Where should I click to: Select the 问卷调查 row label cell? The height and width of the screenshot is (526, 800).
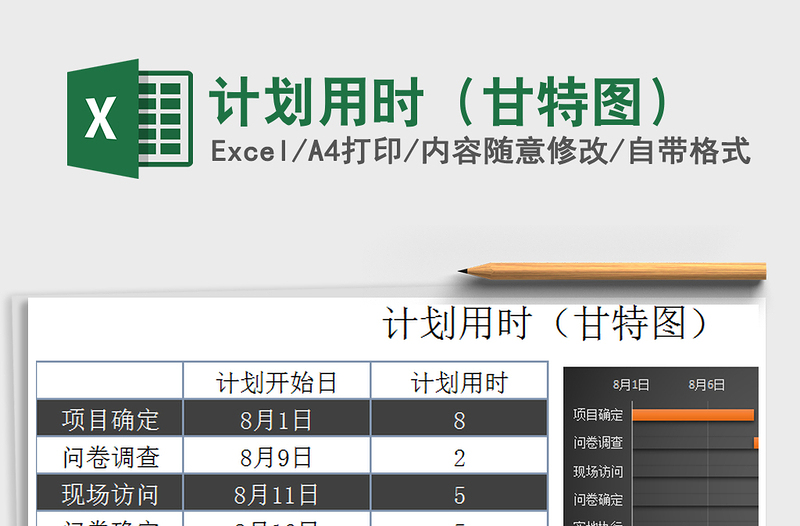pos(110,455)
